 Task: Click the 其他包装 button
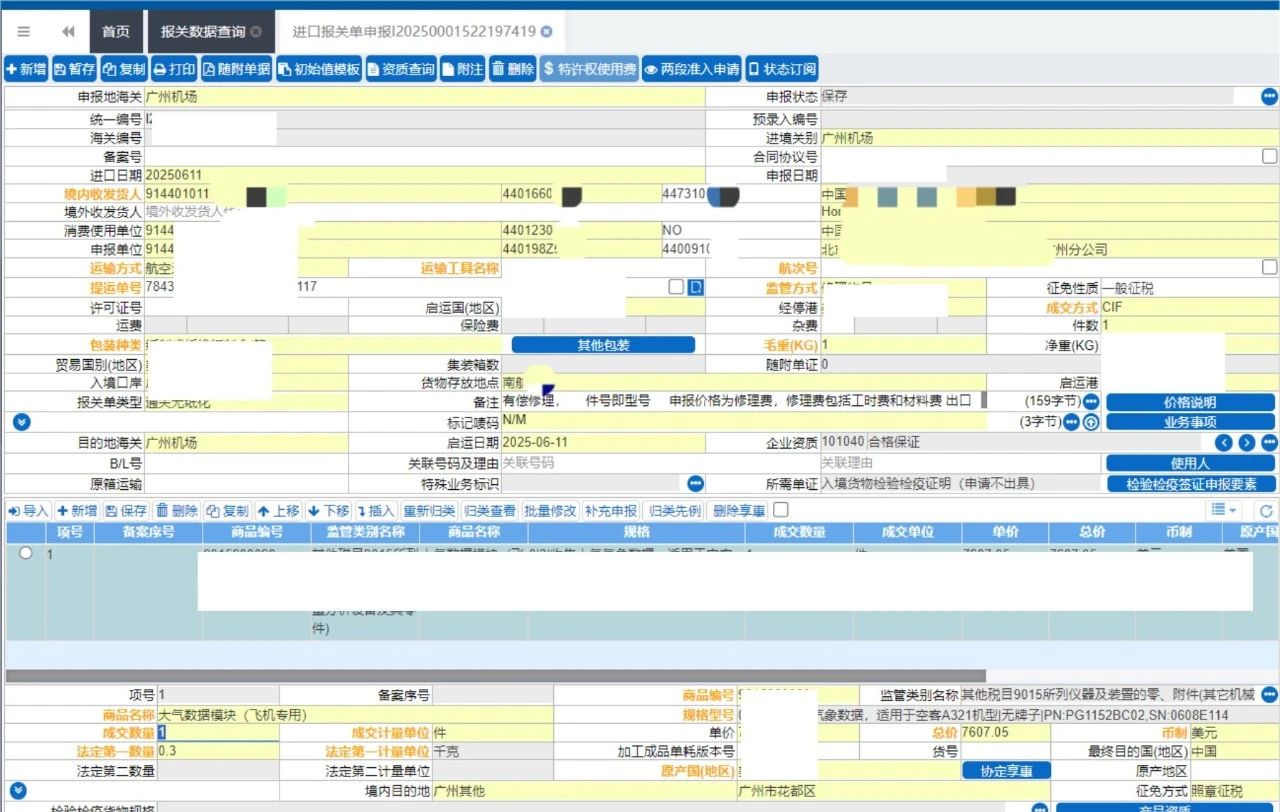pyautogui.click(x=602, y=344)
